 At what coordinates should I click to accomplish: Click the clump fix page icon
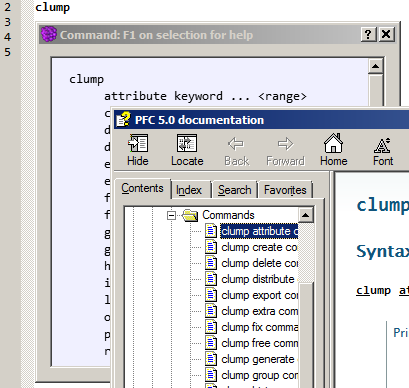coord(211,327)
